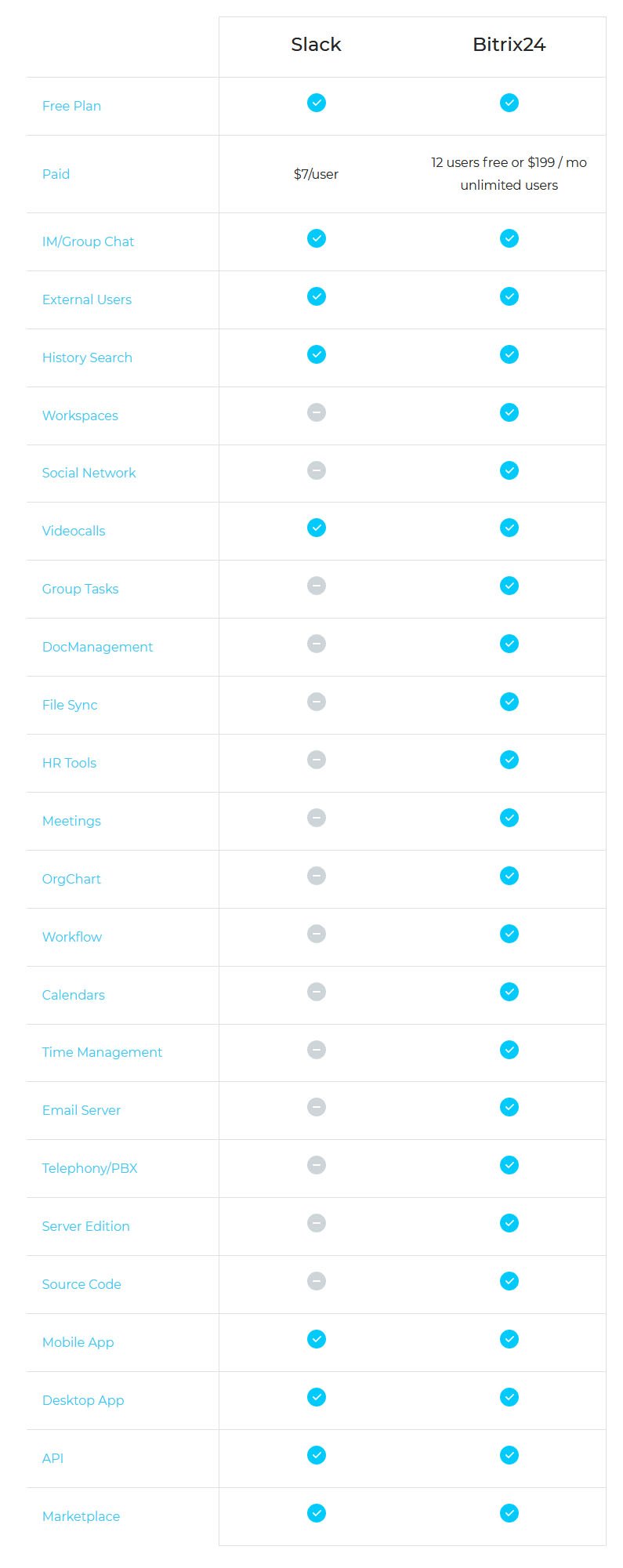Open the IM/Group Chat link
Image resolution: width=623 pixels, height=1568 pixels.
point(88,241)
